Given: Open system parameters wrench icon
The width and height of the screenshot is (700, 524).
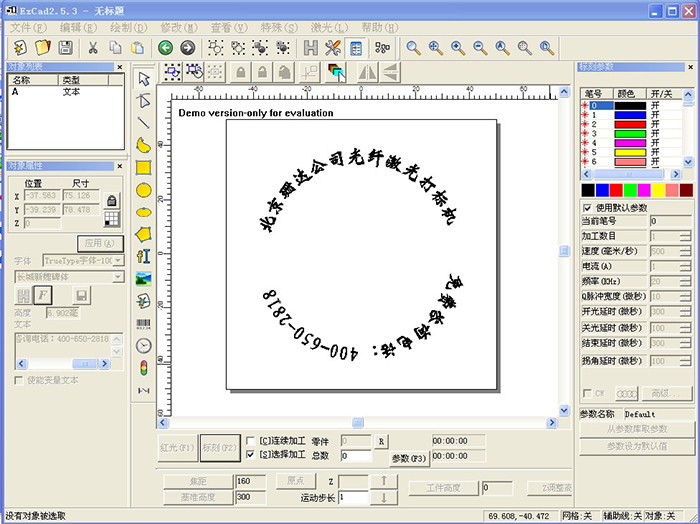Looking at the screenshot, I should [333, 48].
